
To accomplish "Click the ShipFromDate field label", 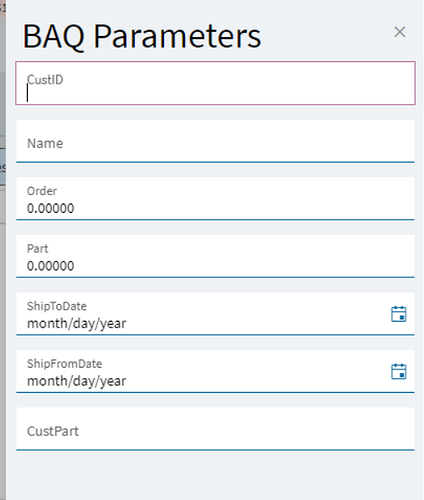I will (64, 364).
